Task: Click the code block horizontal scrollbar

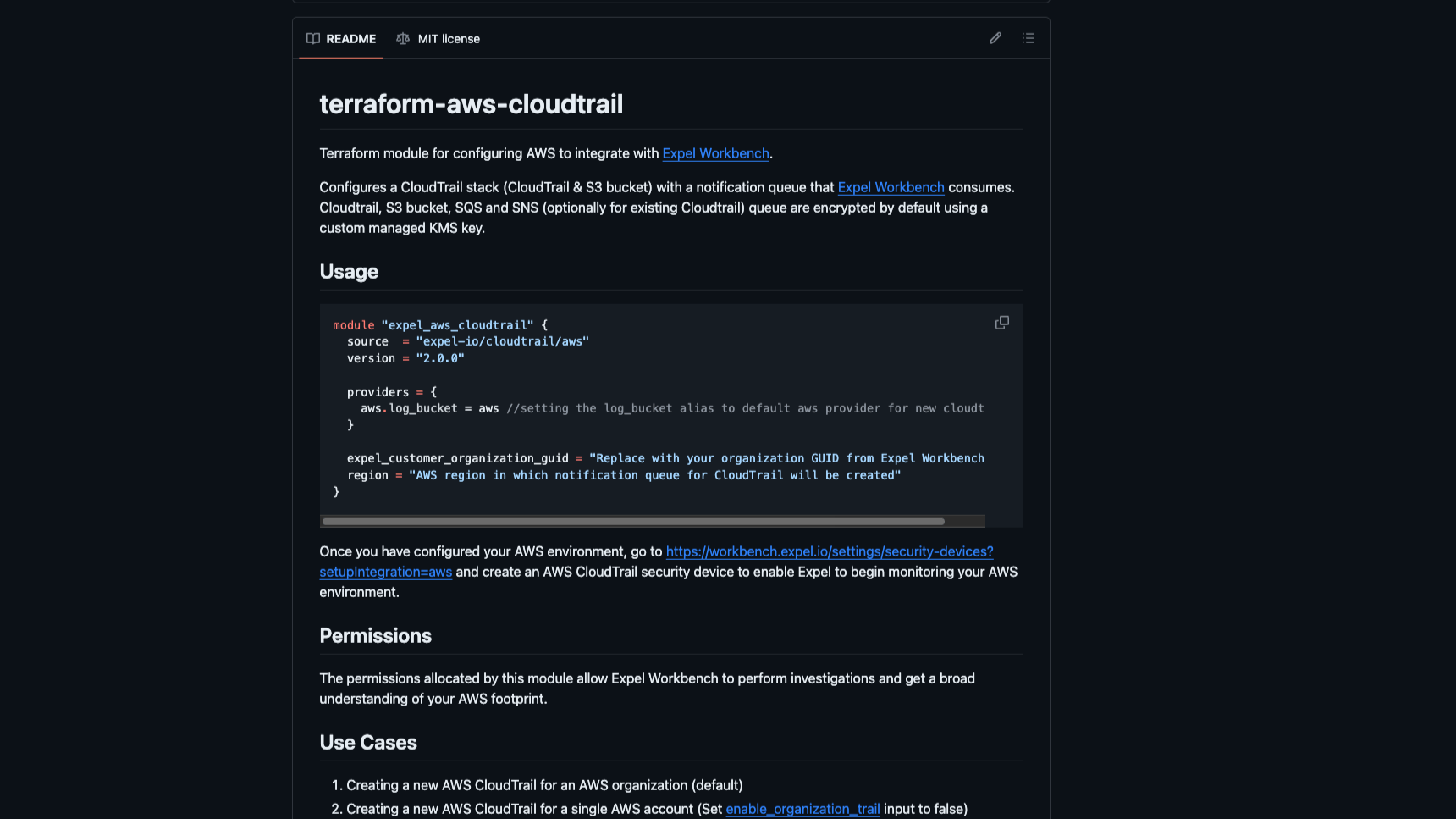Action: click(633, 522)
